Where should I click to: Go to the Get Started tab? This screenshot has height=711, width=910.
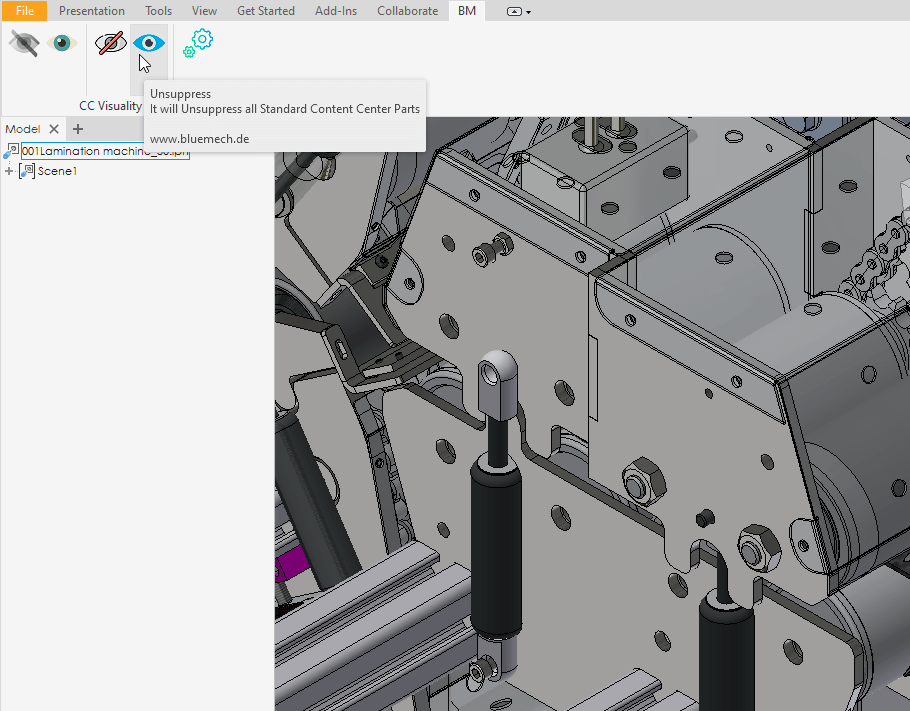tap(266, 10)
